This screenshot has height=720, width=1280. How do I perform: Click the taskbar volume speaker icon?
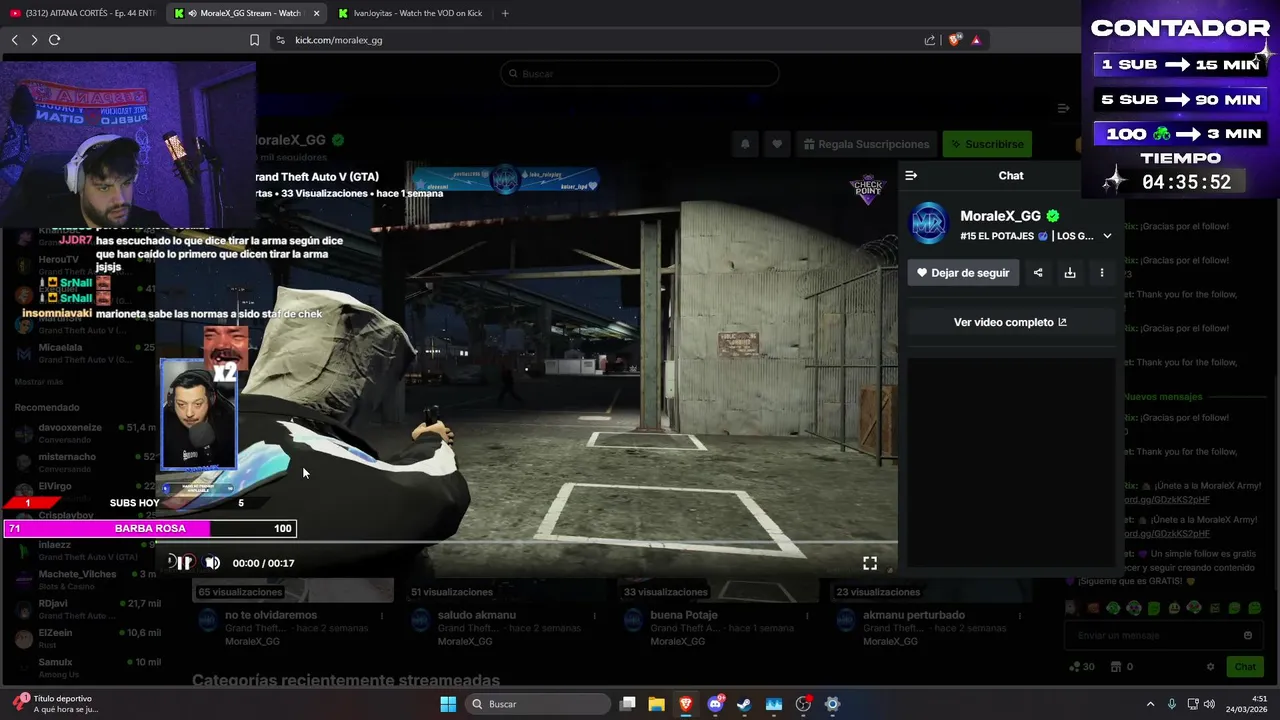click(1209, 704)
